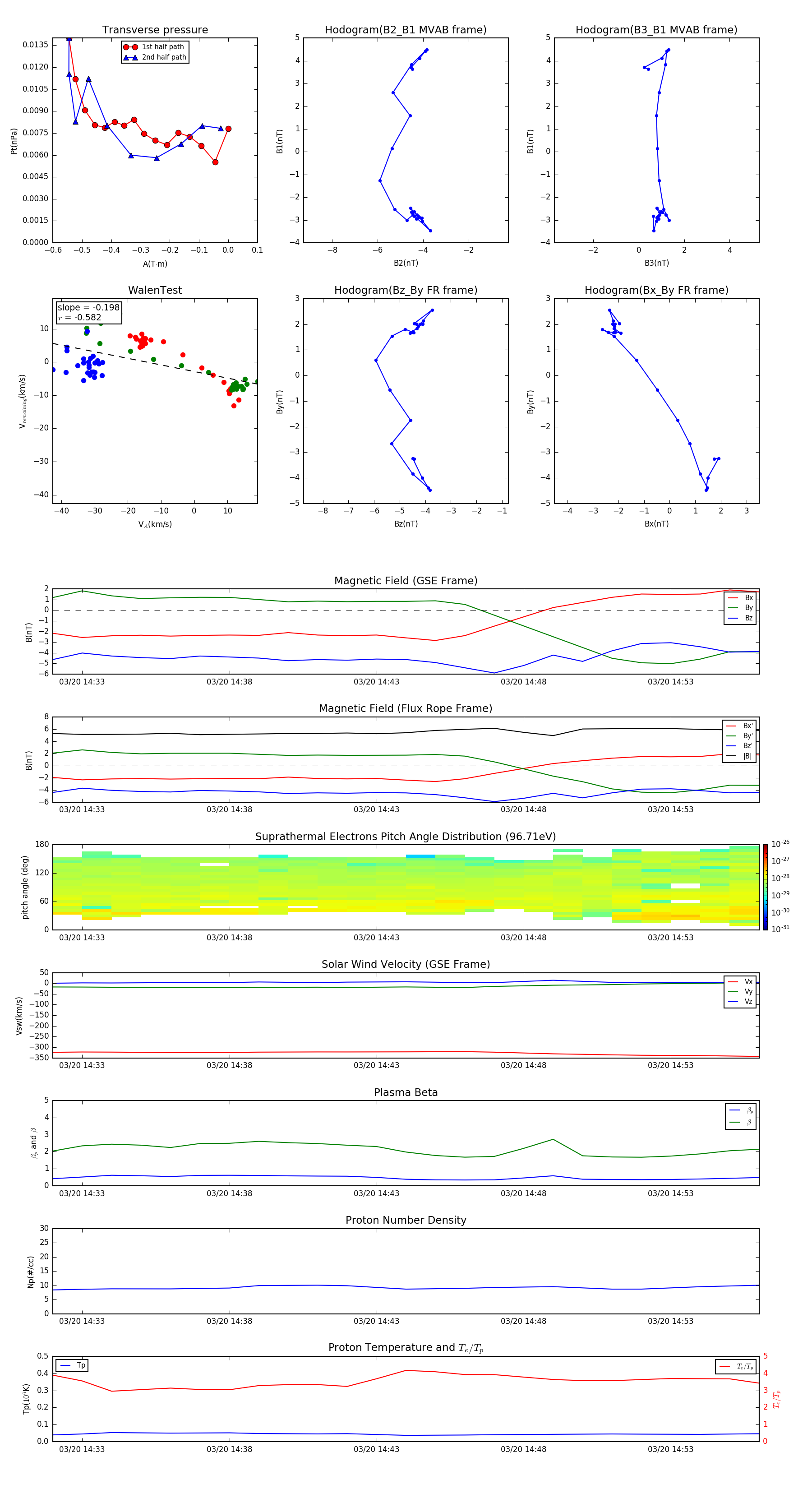The image size is (812, 1489).
Task: Select the 'Hodogram(B3_B1 MVAB frame)' title
Action: (x=656, y=30)
